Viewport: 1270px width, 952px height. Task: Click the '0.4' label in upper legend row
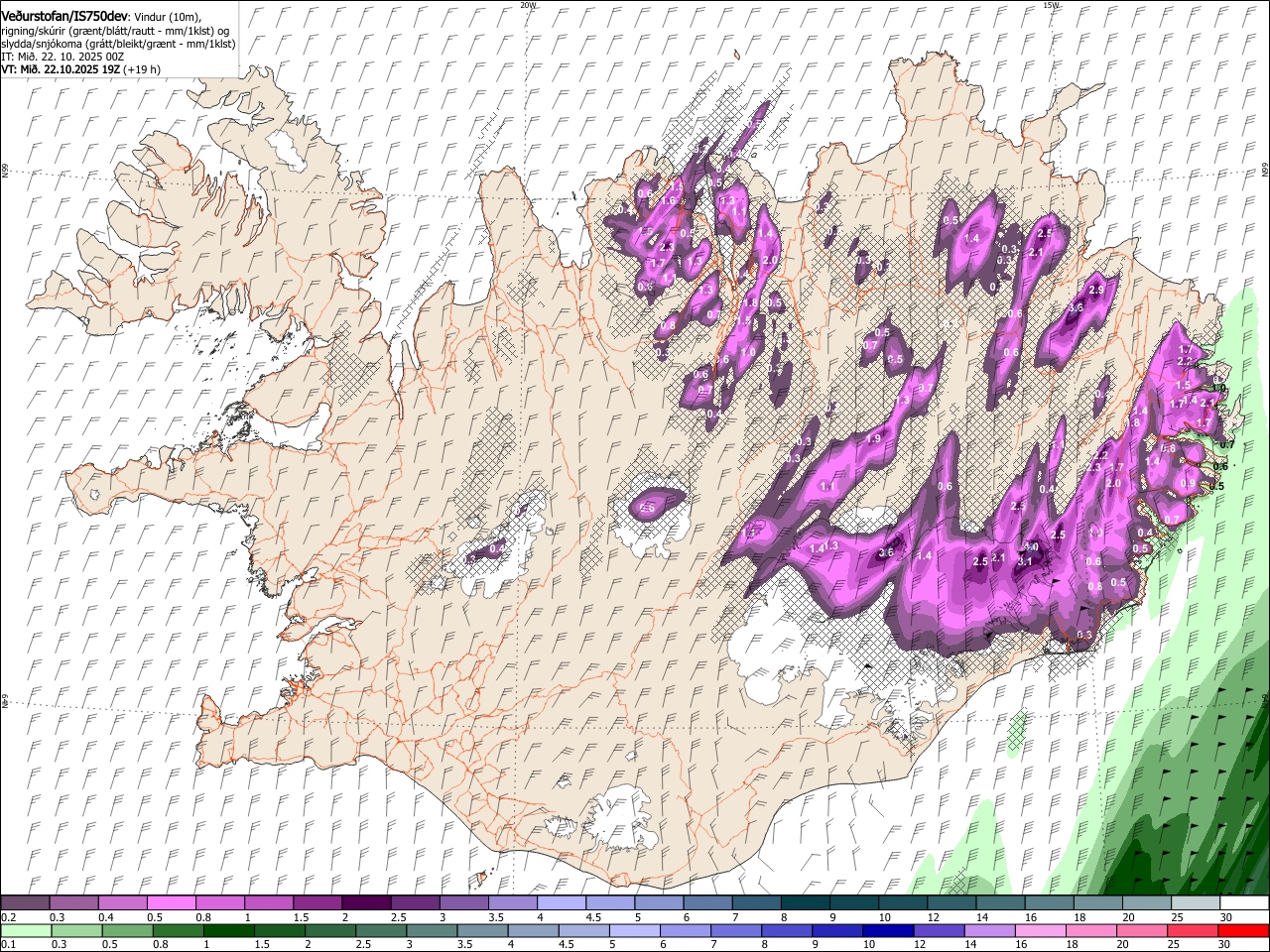point(107,917)
